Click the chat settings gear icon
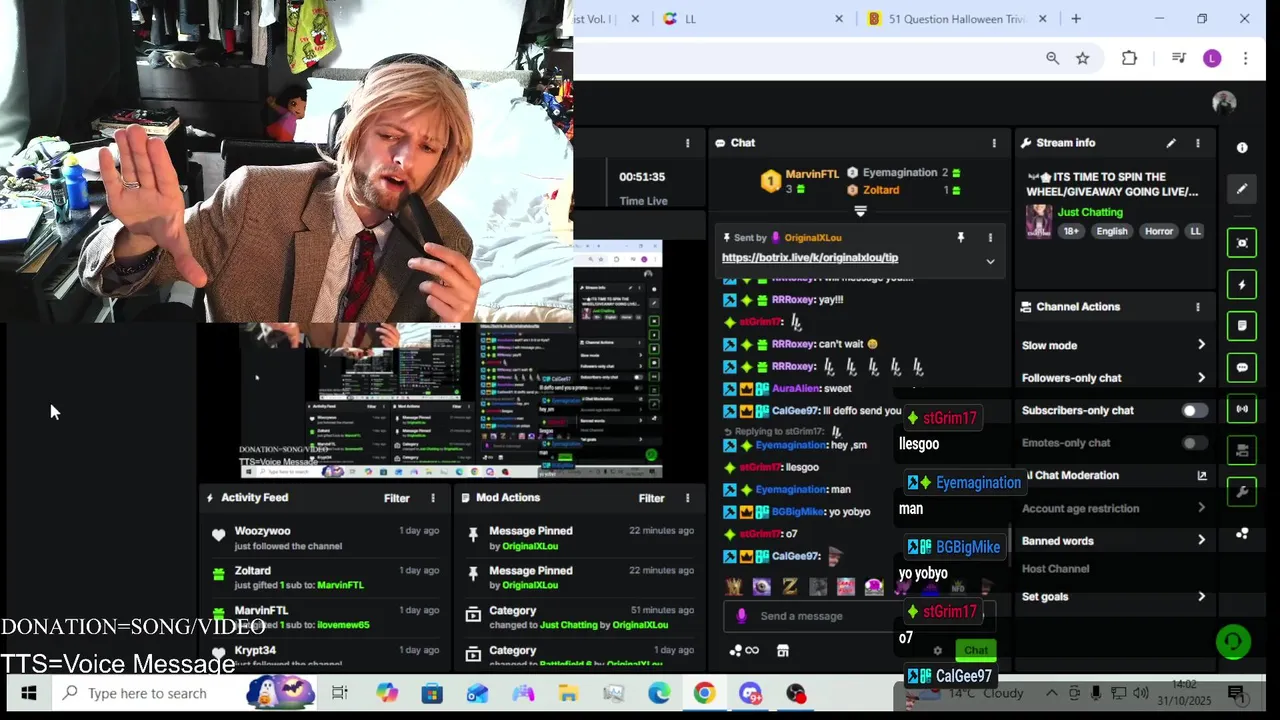Viewport: 1280px width, 720px height. (937, 650)
